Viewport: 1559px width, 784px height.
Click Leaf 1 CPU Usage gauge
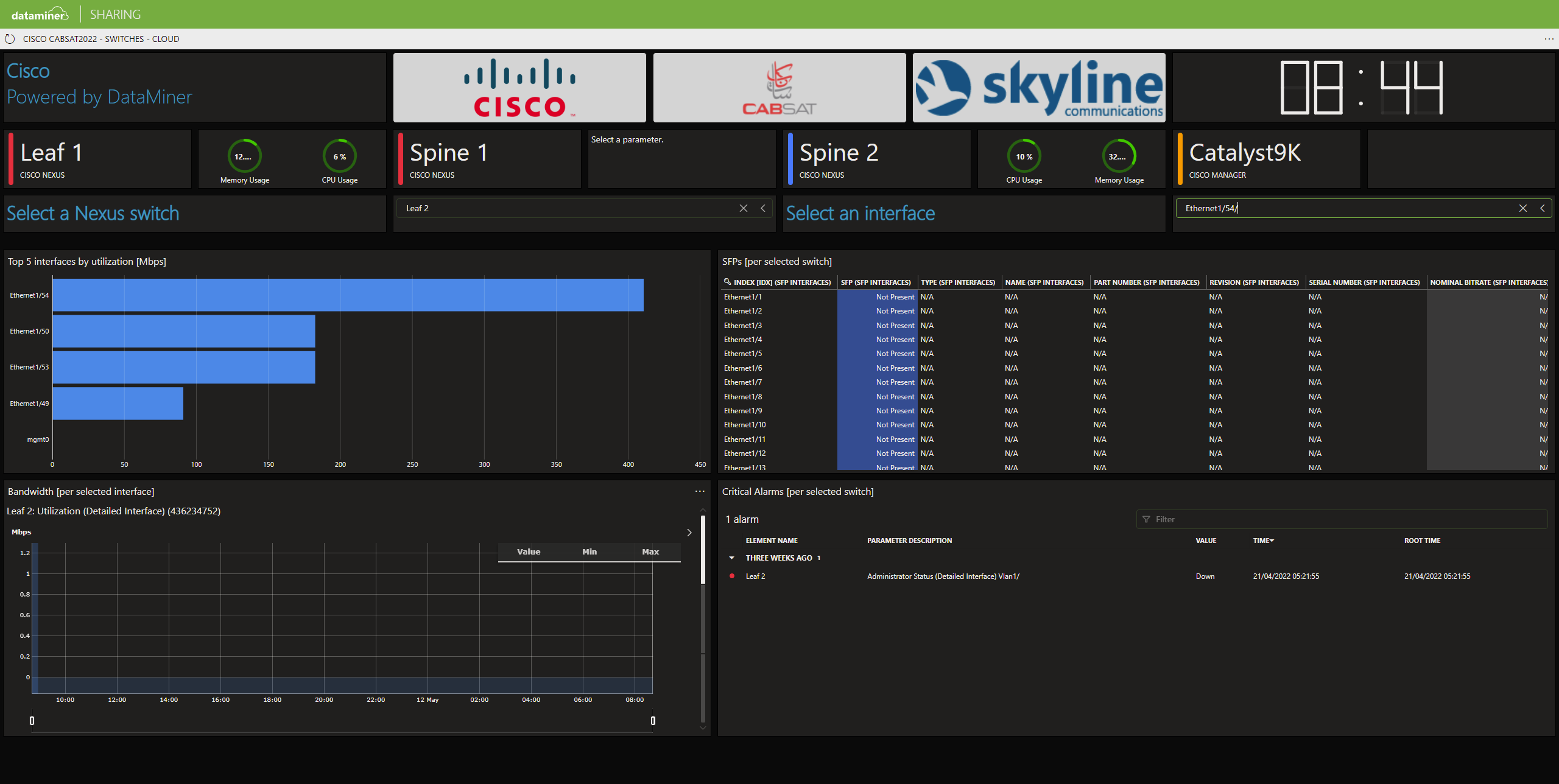coord(339,156)
